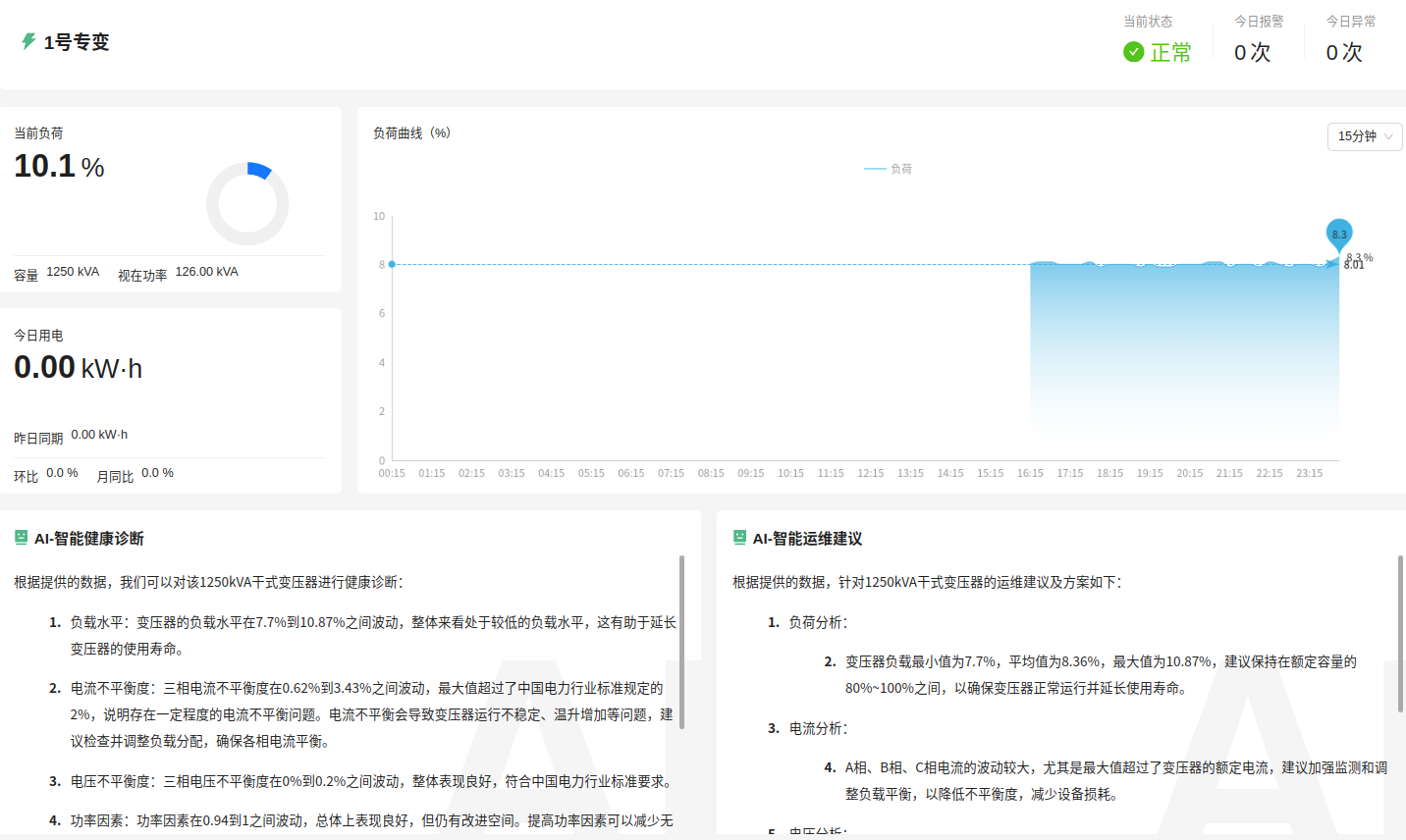Click the 00:15 x-axis label
1406x840 pixels.
point(392,473)
